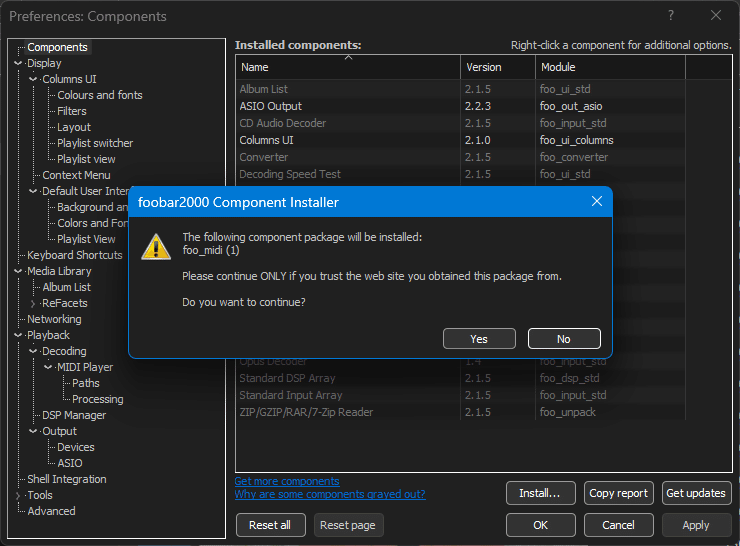Screen dimensions: 740x546
Task: Select the Converter component row
Action: point(460,157)
